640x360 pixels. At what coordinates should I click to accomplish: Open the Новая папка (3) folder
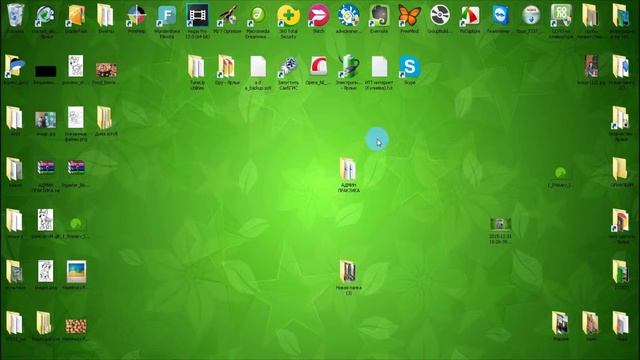(x=348, y=272)
